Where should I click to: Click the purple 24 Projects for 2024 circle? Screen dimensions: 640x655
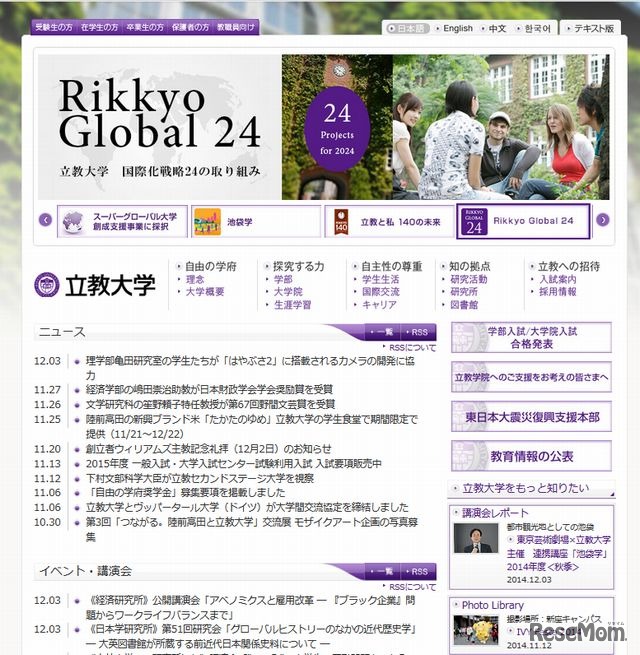click(337, 129)
